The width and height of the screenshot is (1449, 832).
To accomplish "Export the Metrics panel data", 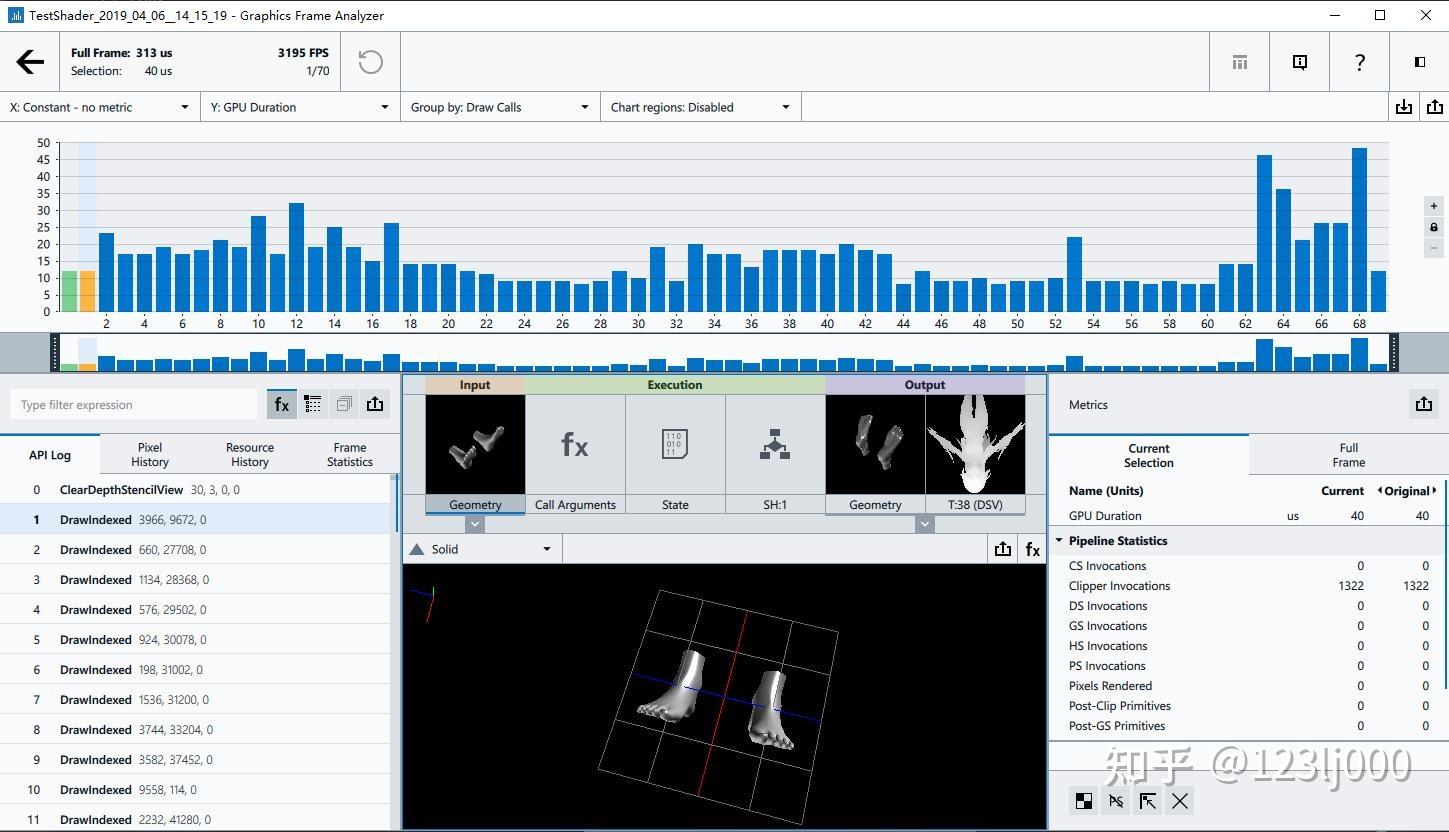I will tap(1423, 404).
